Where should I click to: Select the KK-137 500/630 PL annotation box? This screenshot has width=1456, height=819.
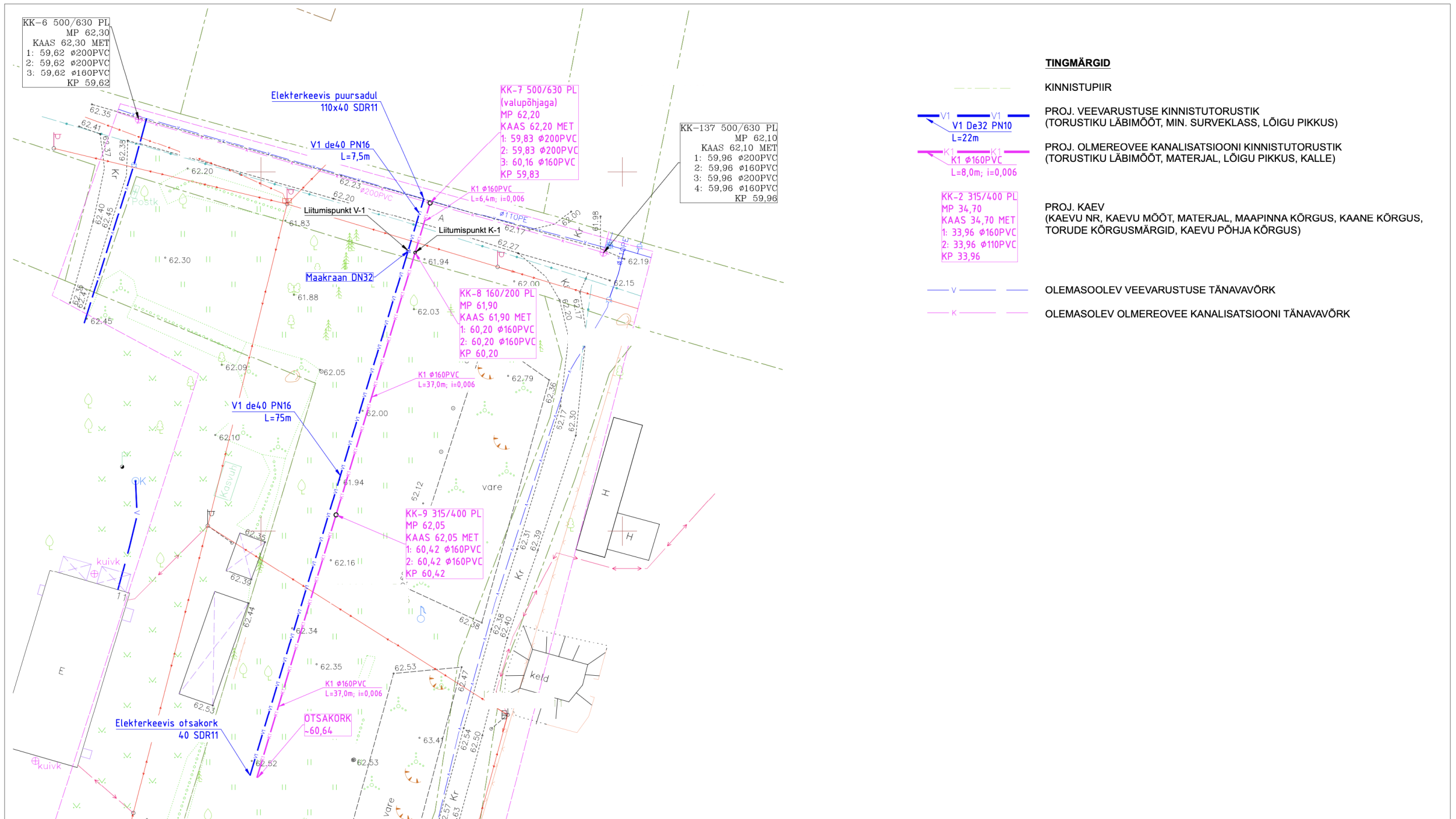pyautogui.click(x=729, y=163)
